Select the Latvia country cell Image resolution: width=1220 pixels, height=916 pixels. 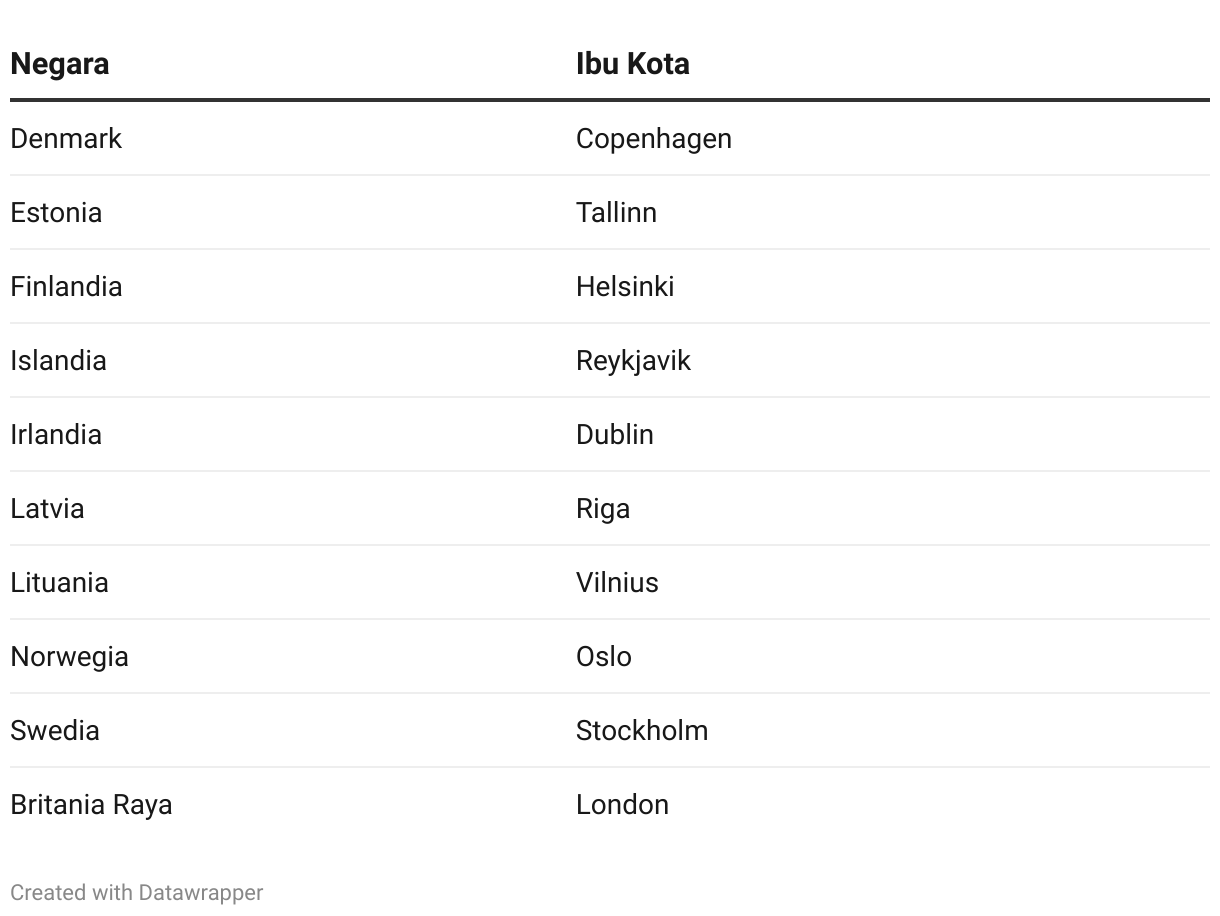(47, 508)
